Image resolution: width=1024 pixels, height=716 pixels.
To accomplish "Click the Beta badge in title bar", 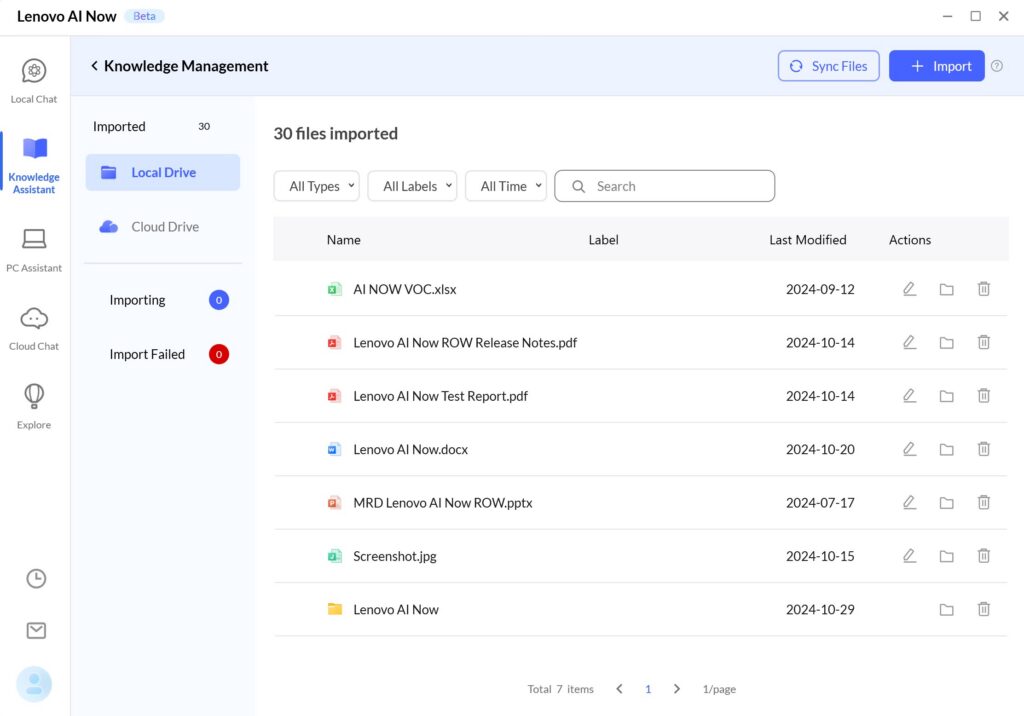I will (144, 16).
